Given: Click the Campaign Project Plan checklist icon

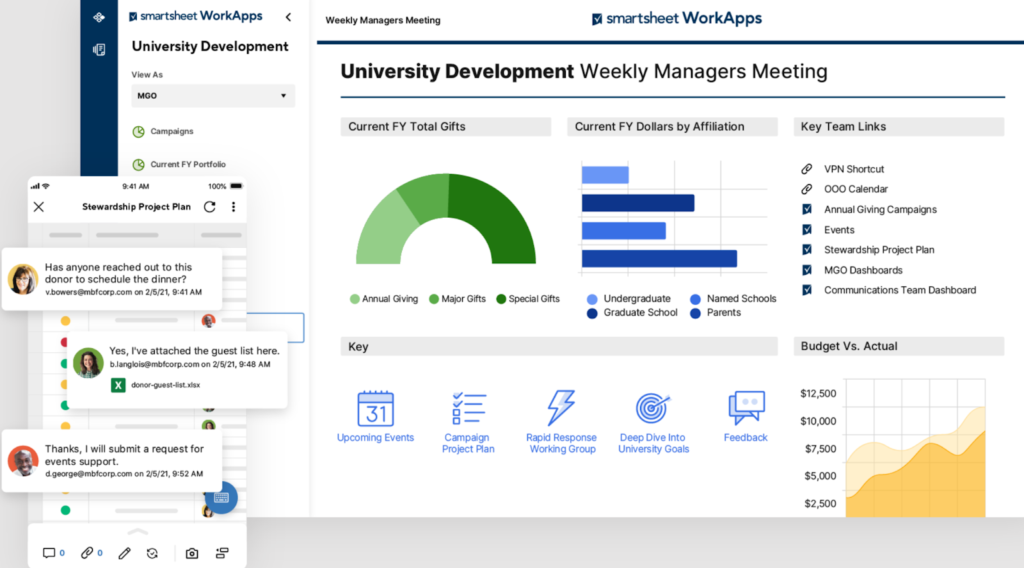Looking at the screenshot, I should [x=468, y=409].
